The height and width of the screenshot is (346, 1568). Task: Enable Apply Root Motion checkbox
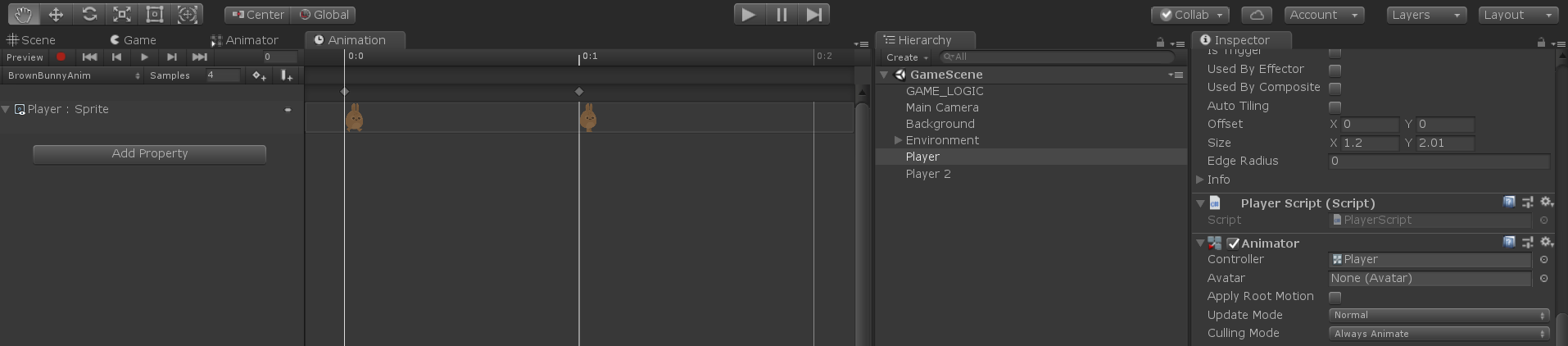(1335, 297)
